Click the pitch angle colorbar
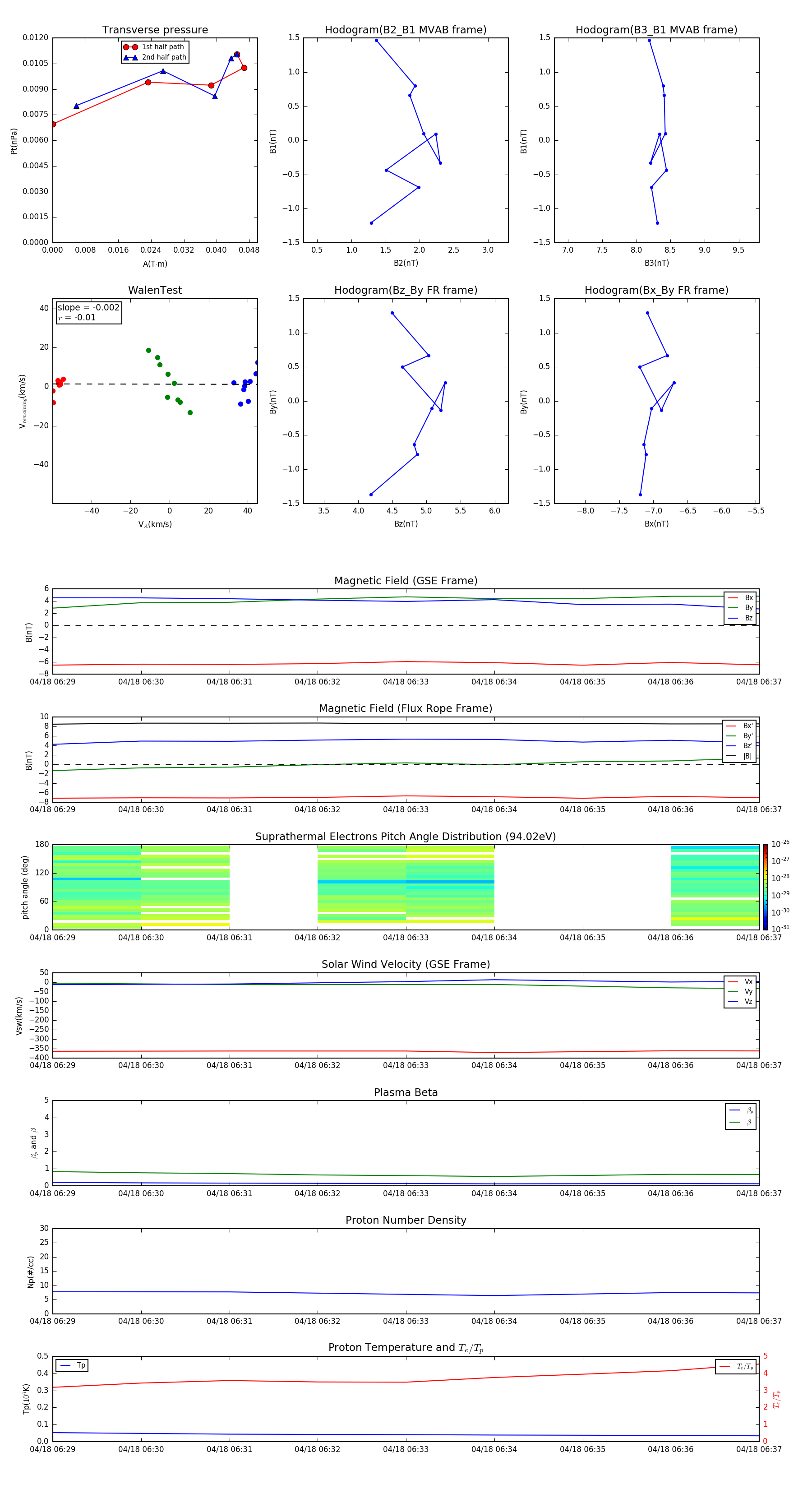Screen dimensions: 812x1489 point(765,887)
